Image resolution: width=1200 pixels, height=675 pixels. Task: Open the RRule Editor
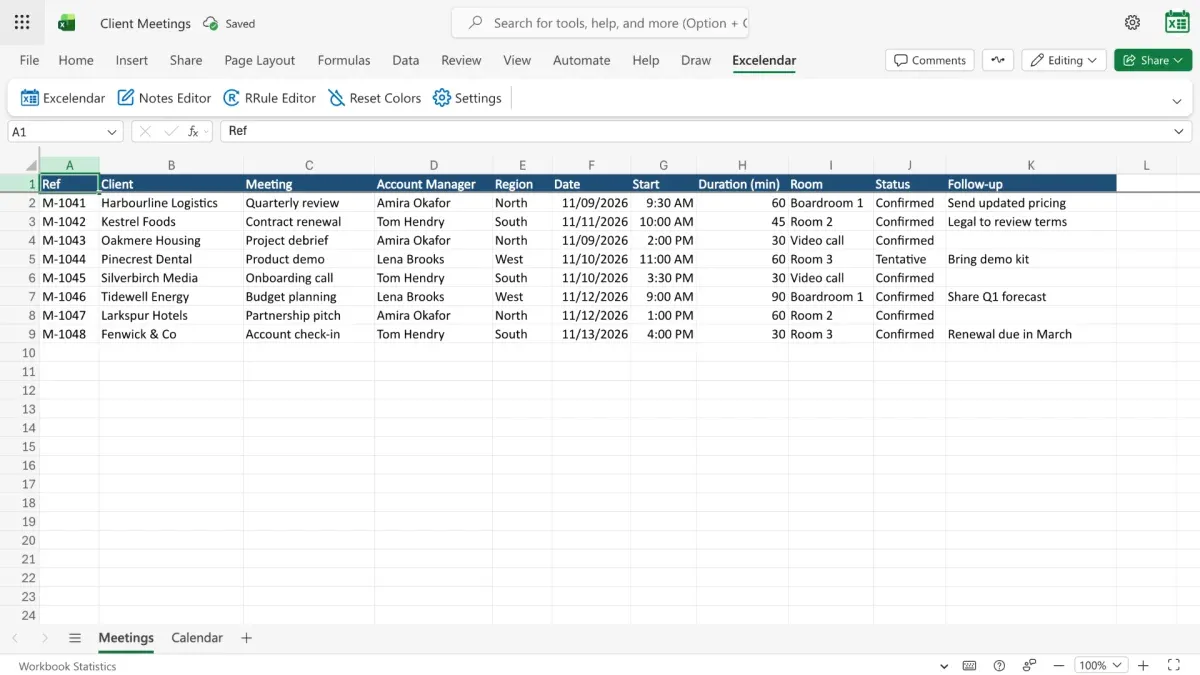pyautogui.click(x=270, y=98)
